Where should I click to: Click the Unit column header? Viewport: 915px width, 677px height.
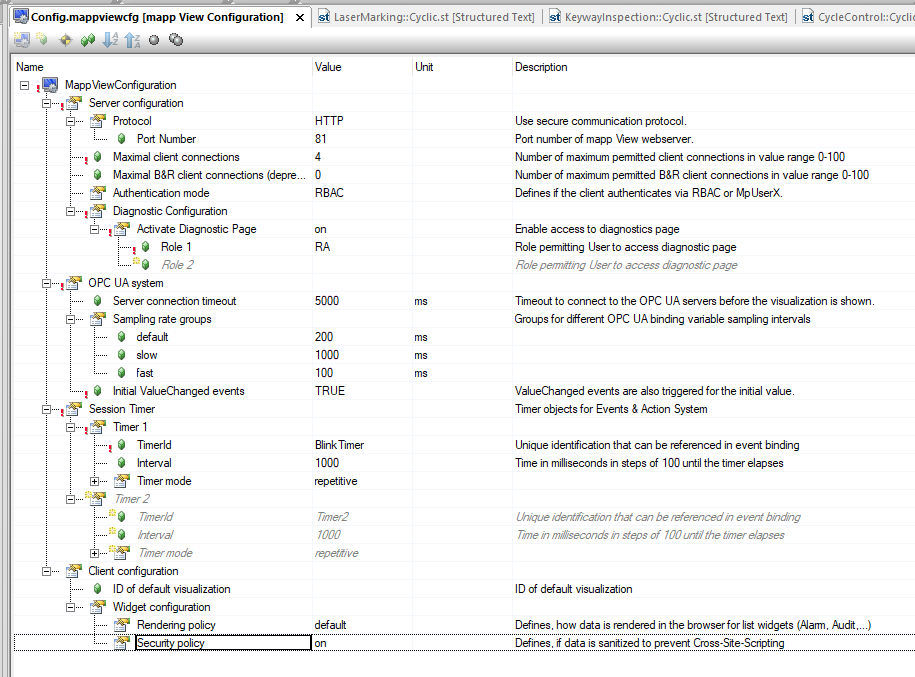[x=462, y=67]
